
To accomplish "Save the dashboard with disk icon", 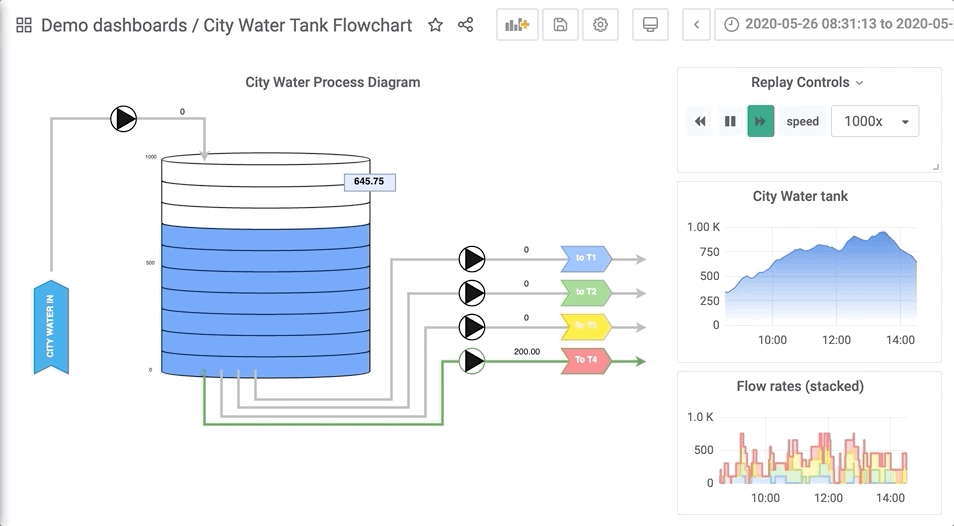I will coord(560,25).
